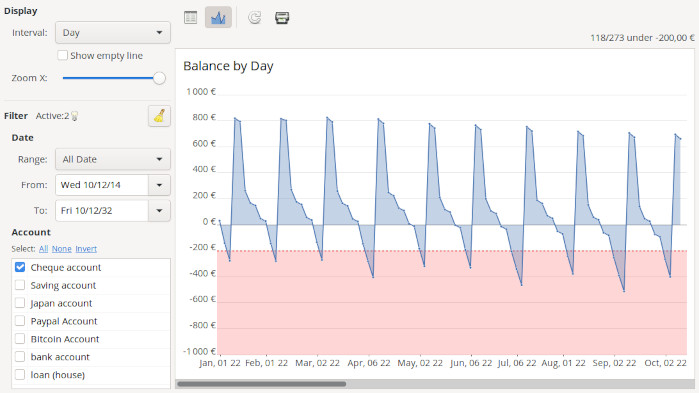Click the From date field Wed 10/12/14
Image resolution: width=699 pixels, height=393 pixels.
pyautogui.click(x=102, y=185)
